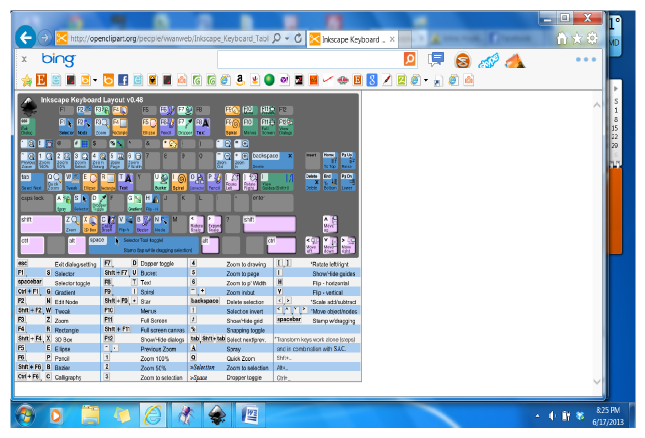Open a new blank tab button

coord(405,39)
